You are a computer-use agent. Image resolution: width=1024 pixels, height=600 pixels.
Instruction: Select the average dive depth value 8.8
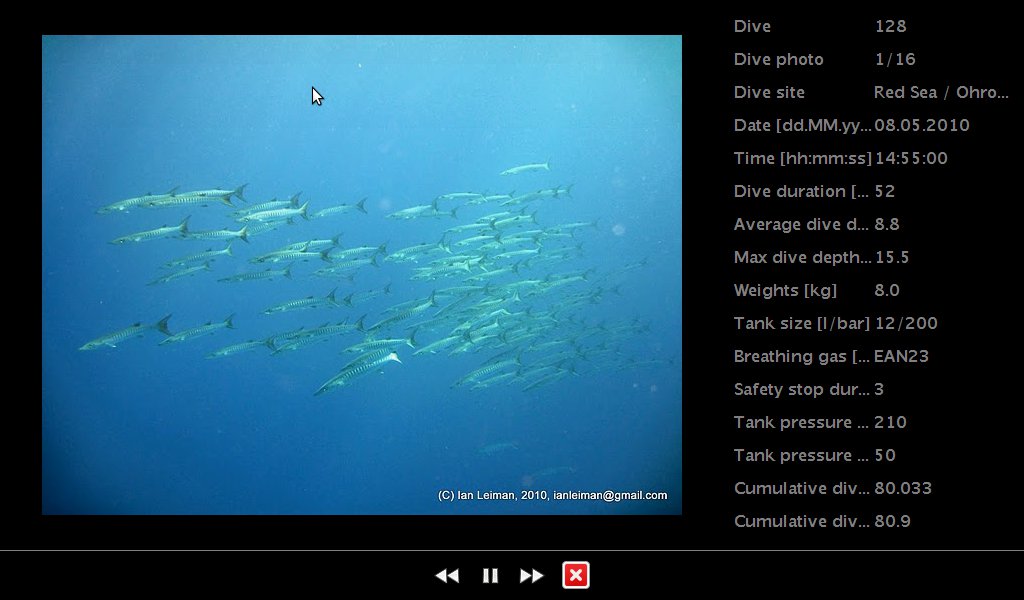[x=886, y=224]
